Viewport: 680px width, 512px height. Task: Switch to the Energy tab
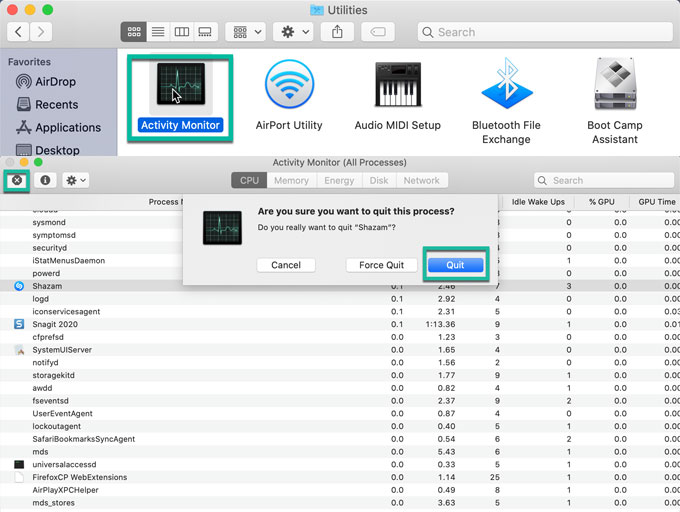339,180
